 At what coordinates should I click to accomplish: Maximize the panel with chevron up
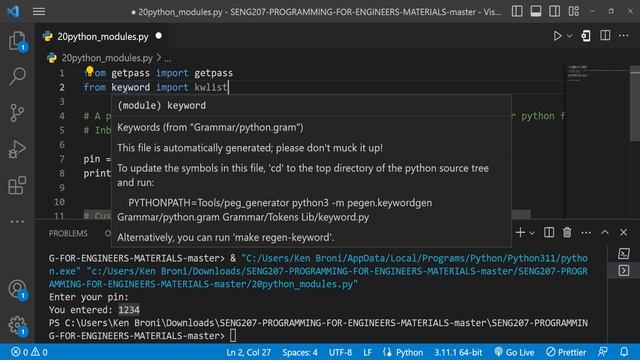pos(605,233)
